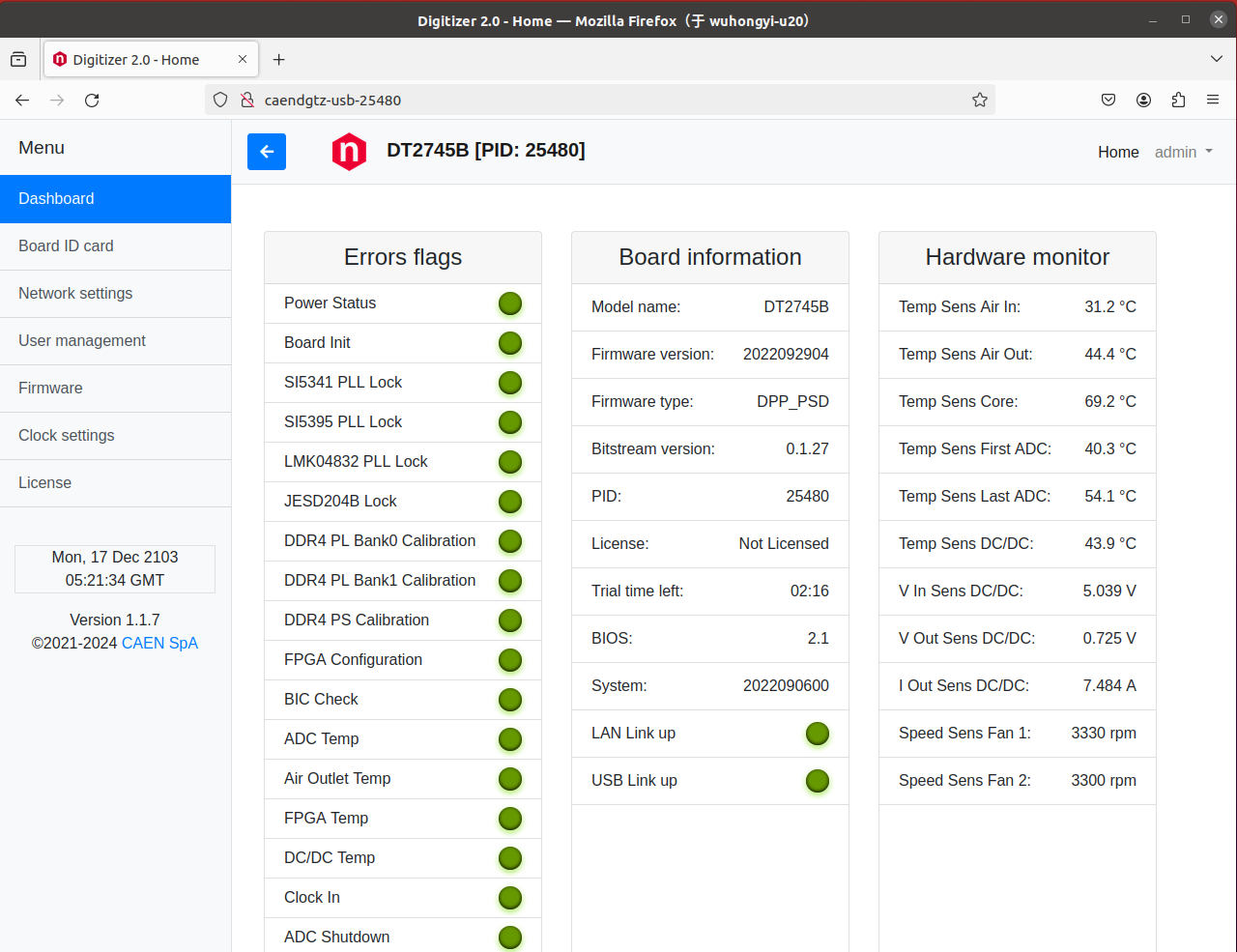Viewport: 1237px width, 952px height.
Task: Click the ADC Shutdown status indicator
Action: point(510,938)
